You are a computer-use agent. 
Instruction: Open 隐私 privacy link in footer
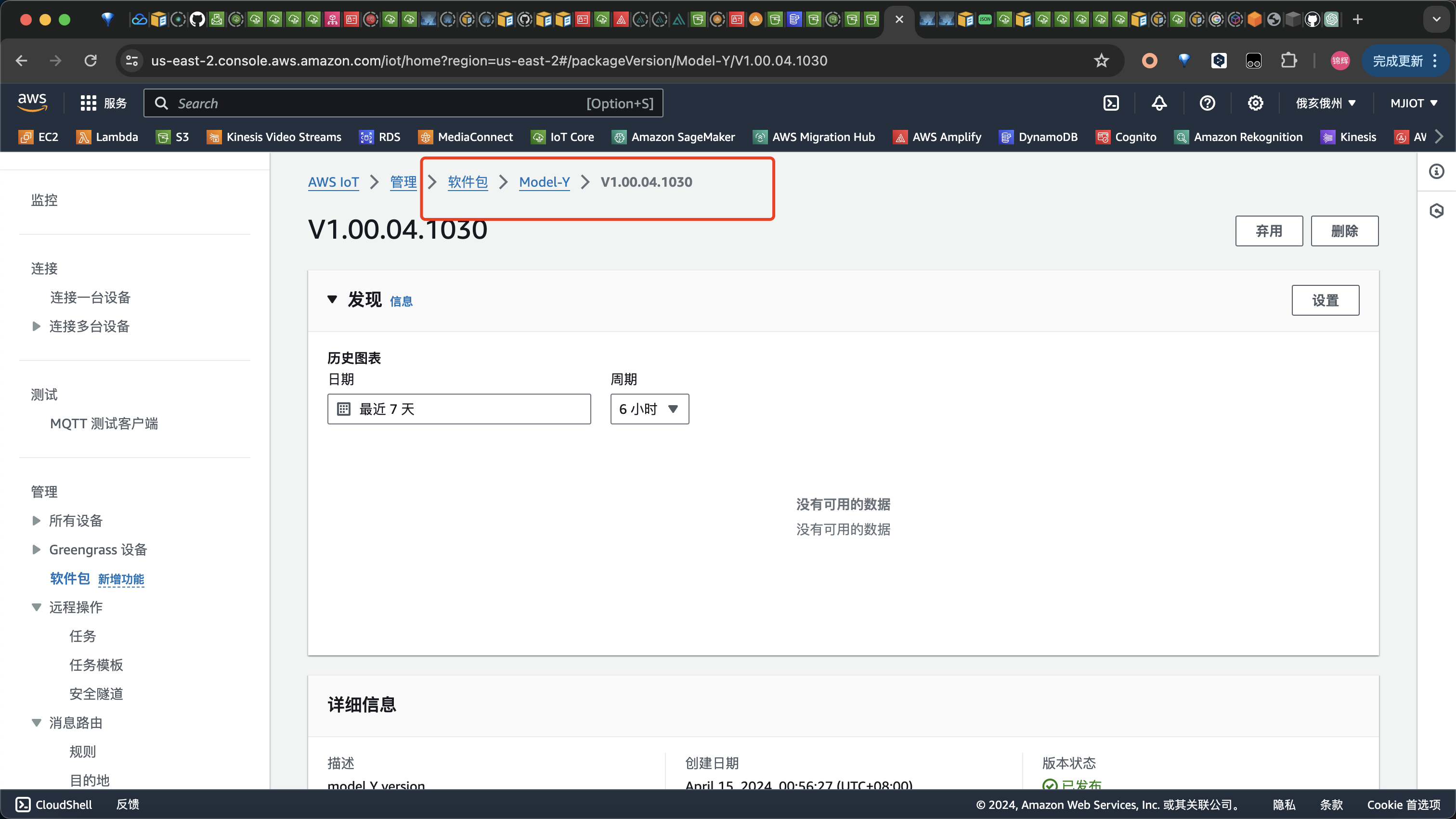(1284, 804)
